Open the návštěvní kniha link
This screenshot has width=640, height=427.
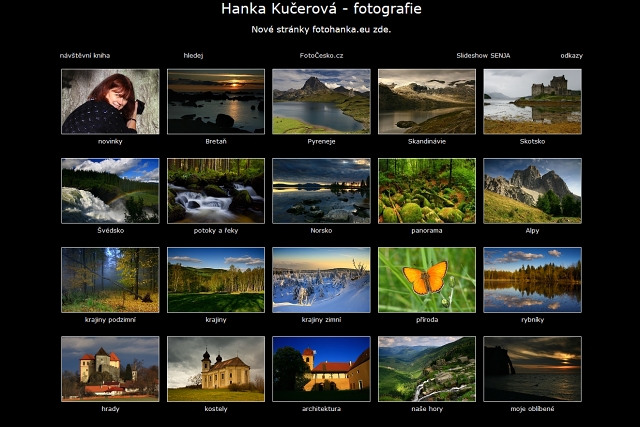tap(85, 56)
